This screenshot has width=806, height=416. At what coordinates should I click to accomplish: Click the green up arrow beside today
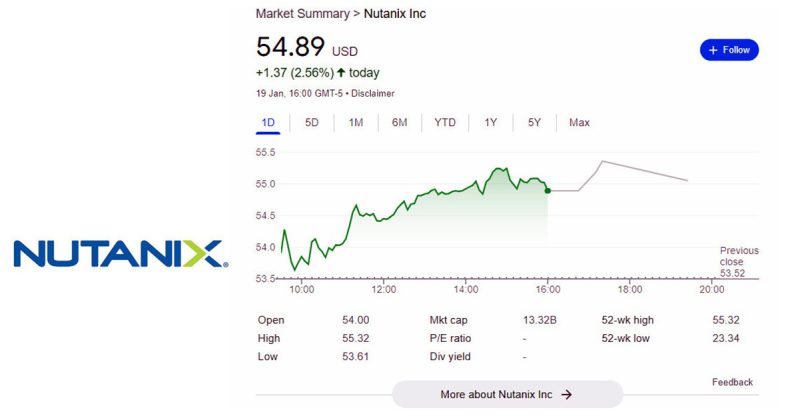341,73
